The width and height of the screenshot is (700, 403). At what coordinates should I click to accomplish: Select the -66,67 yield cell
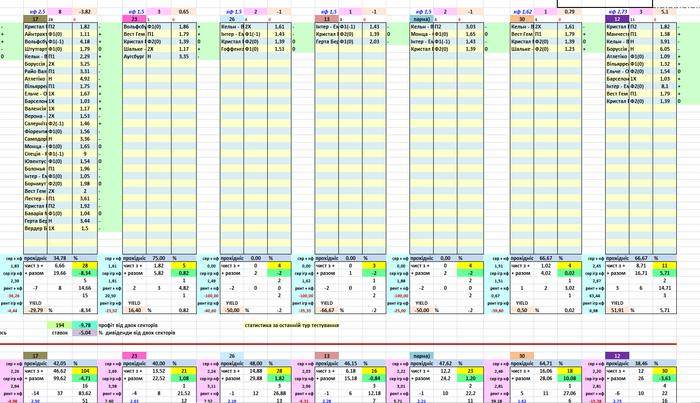click(327, 310)
